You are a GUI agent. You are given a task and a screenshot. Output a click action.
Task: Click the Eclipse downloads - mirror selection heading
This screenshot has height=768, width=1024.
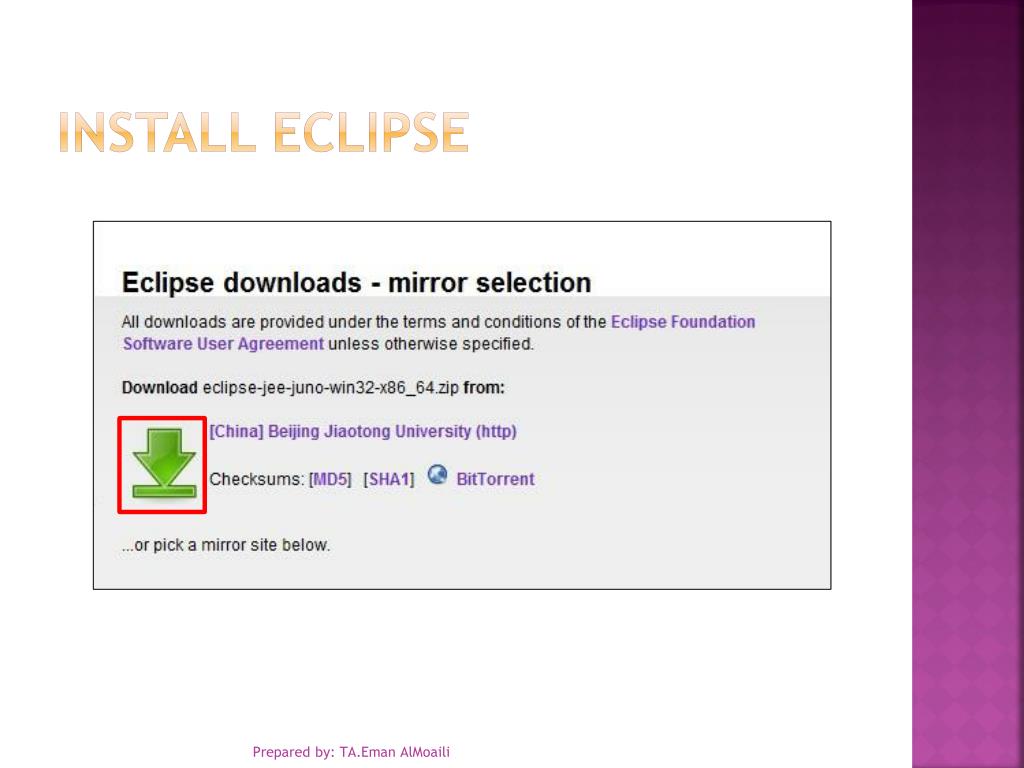[x=357, y=283]
